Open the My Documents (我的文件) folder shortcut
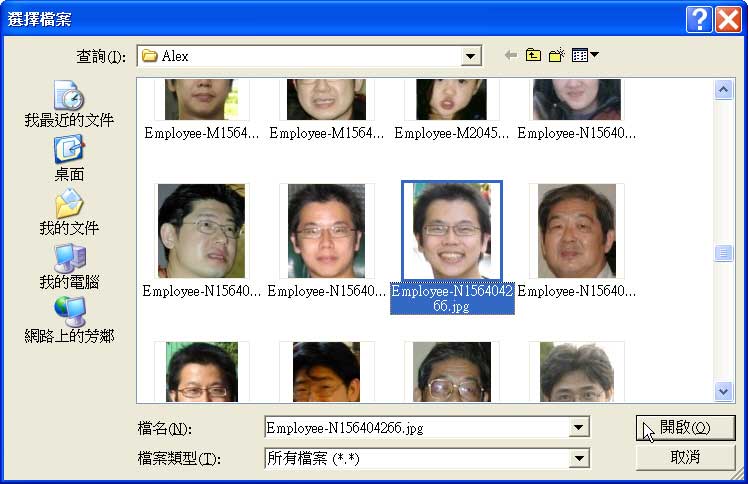This screenshot has height=484, width=748. (x=69, y=213)
